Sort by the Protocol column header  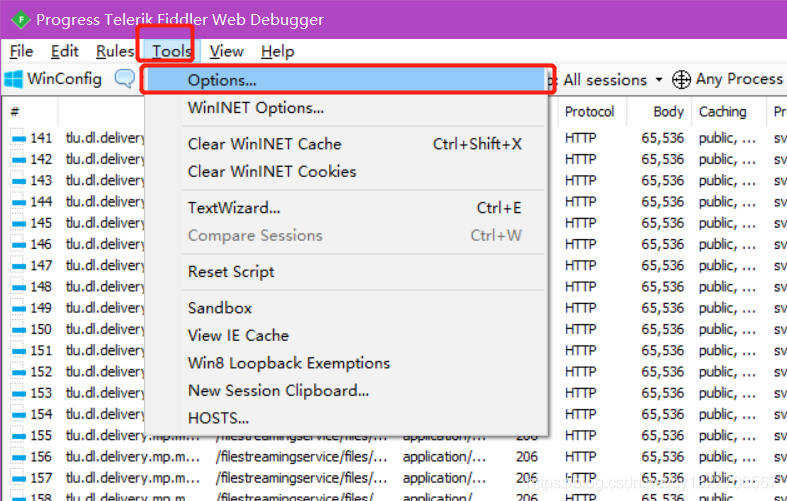point(589,111)
